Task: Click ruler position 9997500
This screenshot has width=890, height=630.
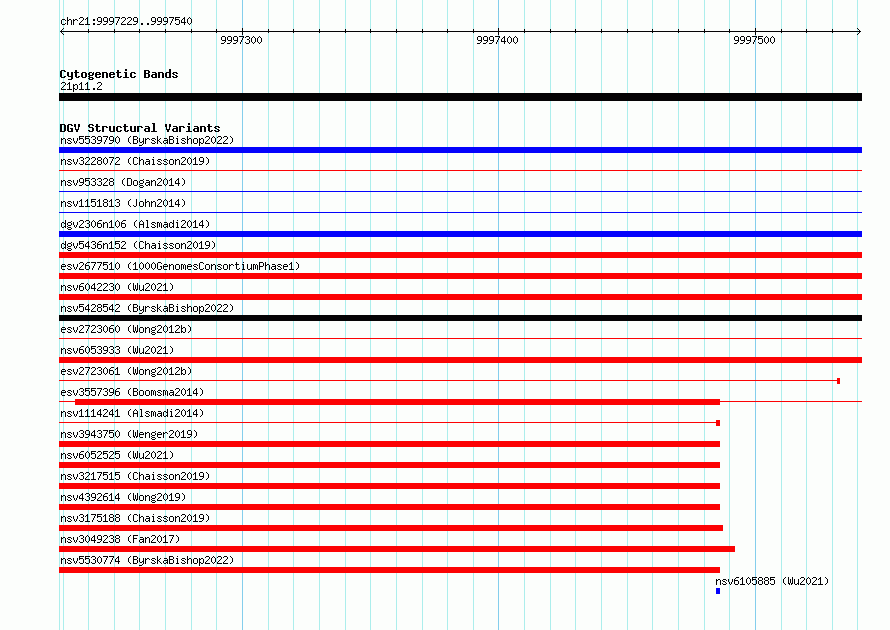Action: (x=754, y=40)
